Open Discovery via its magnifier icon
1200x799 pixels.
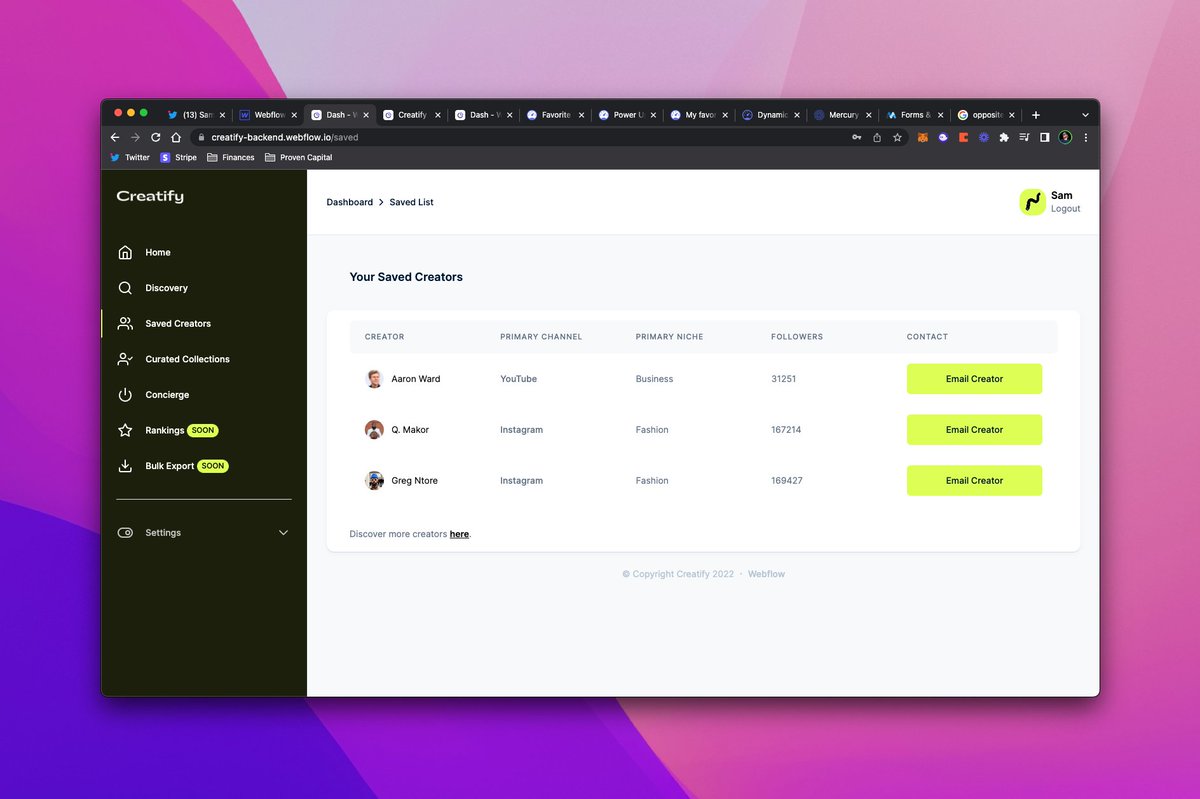coord(125,288)
